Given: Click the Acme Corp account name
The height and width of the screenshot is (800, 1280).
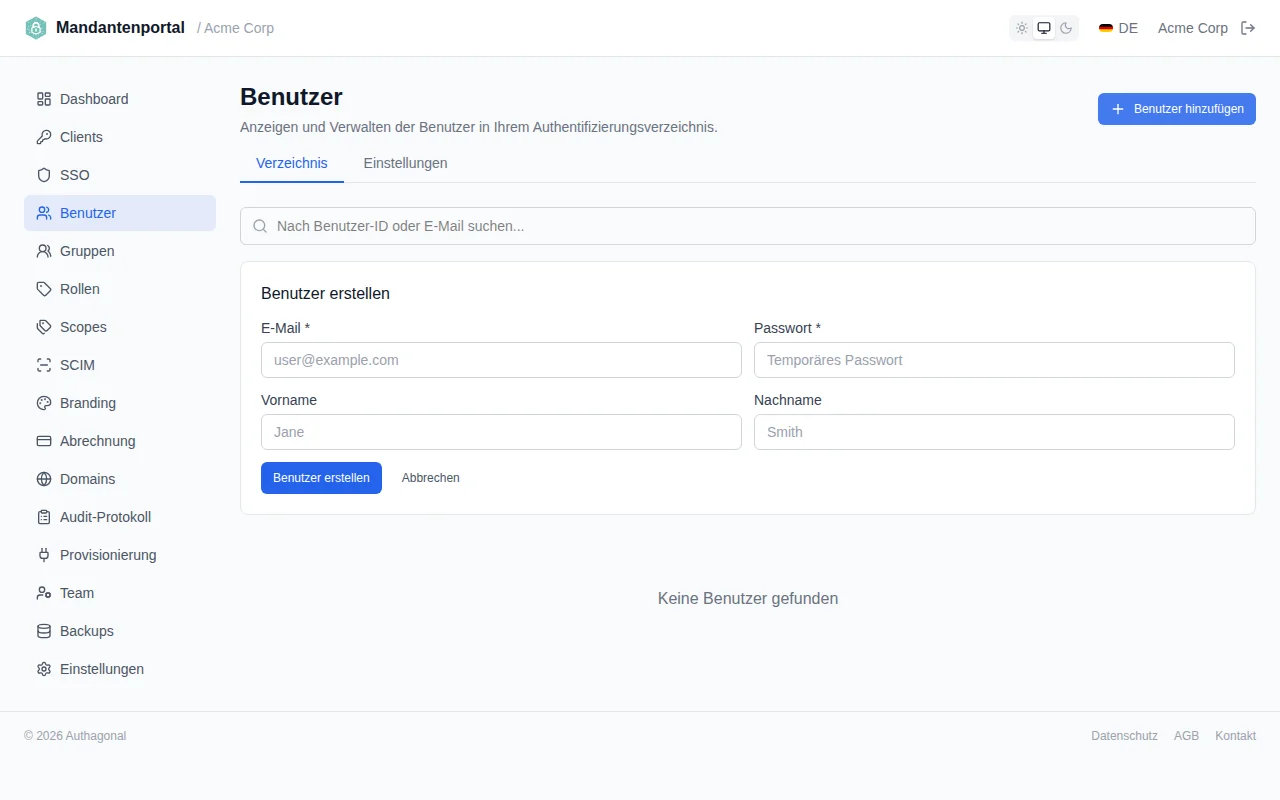Looking at the screenshot, I should pos(1193,28).
